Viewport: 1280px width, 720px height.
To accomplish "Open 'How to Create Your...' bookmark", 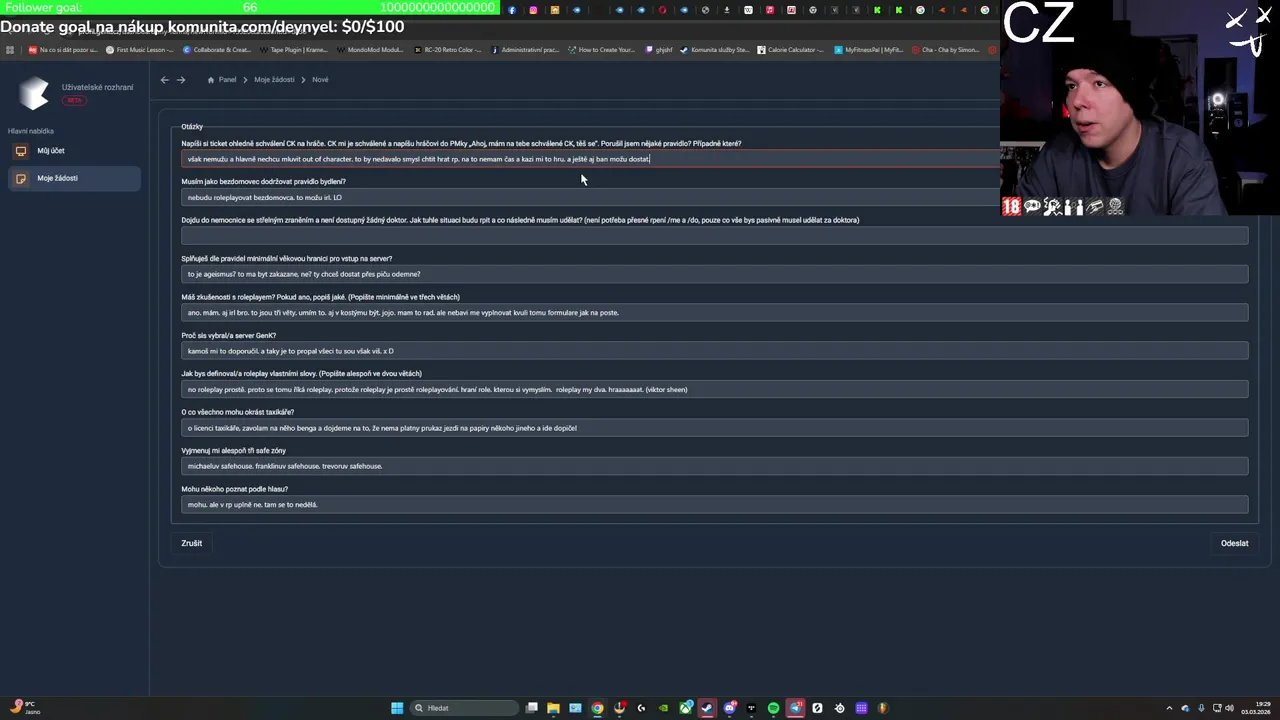I will coord(601,50).
